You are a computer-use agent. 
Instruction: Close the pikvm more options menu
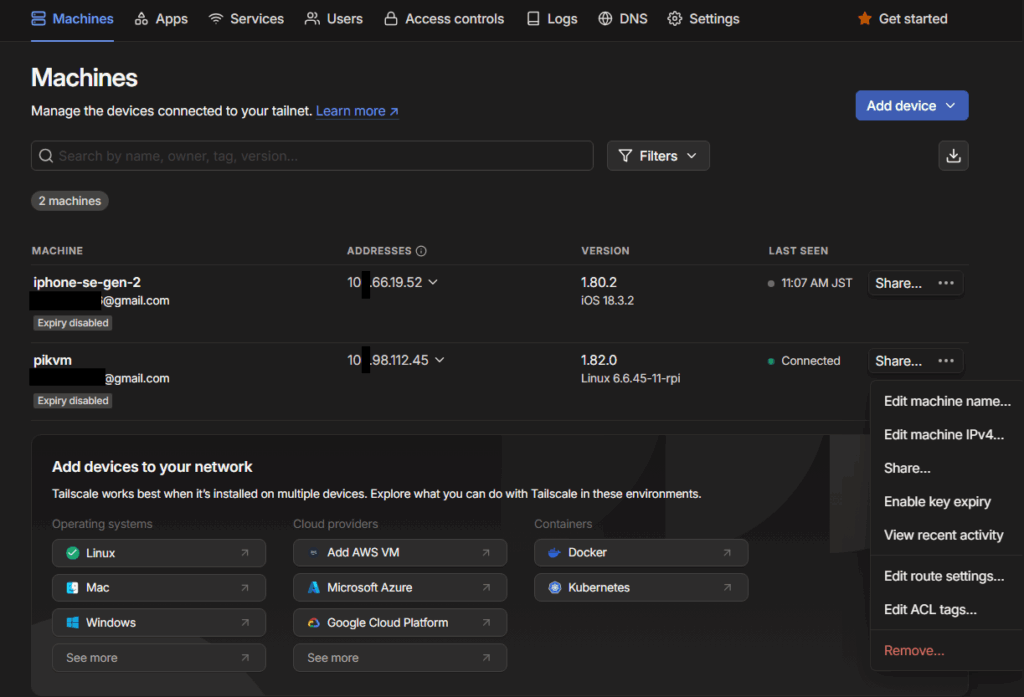coord(946,361)
